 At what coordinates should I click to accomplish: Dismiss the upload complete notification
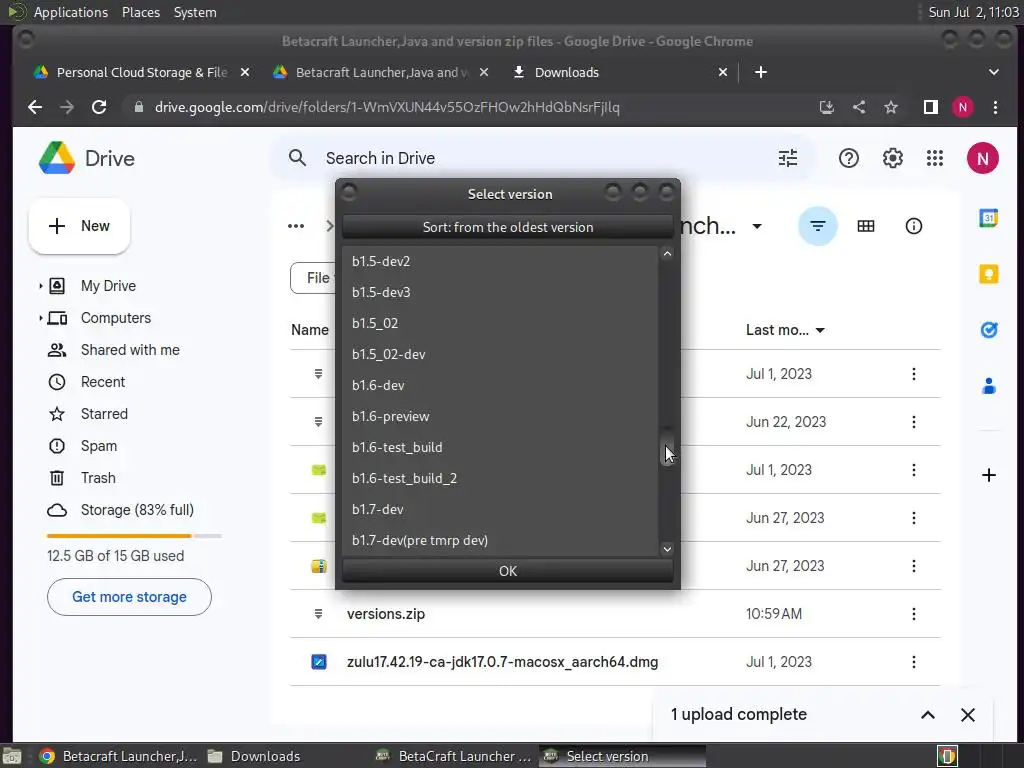coord(967,715)
